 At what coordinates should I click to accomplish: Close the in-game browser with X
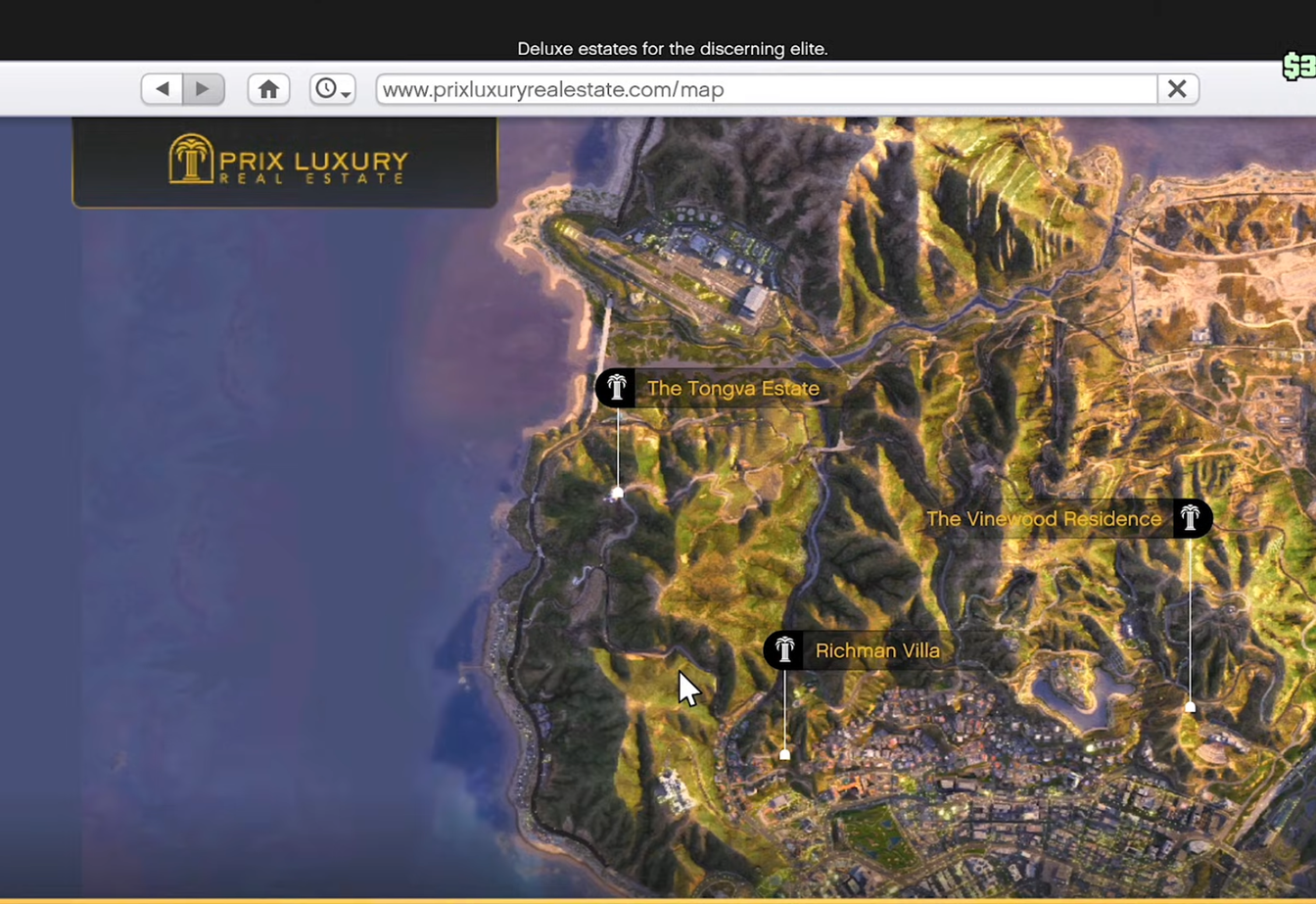point(1177,89)
